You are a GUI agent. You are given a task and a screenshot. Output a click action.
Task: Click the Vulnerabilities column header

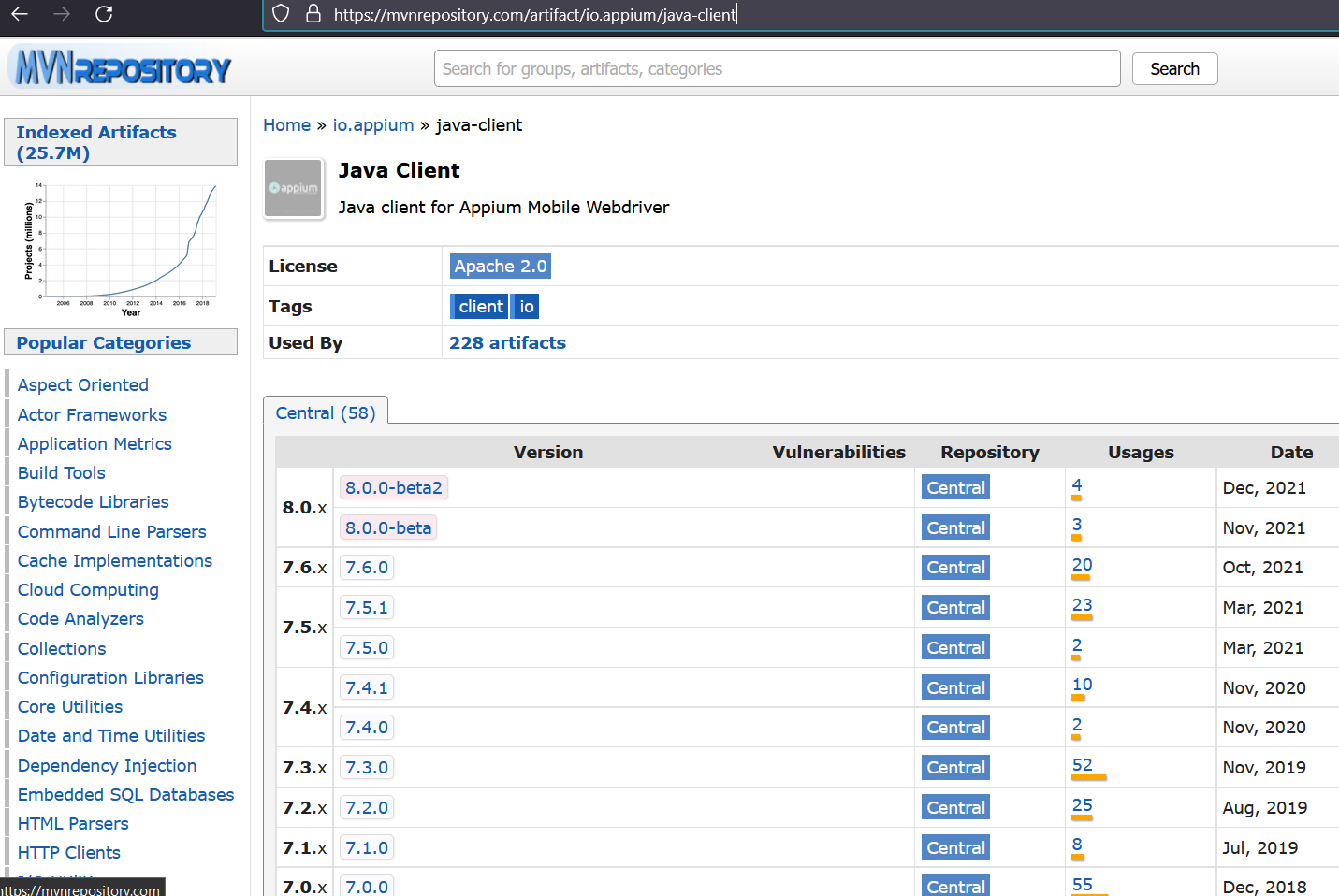pyautogui.click(x=838, y=453)
